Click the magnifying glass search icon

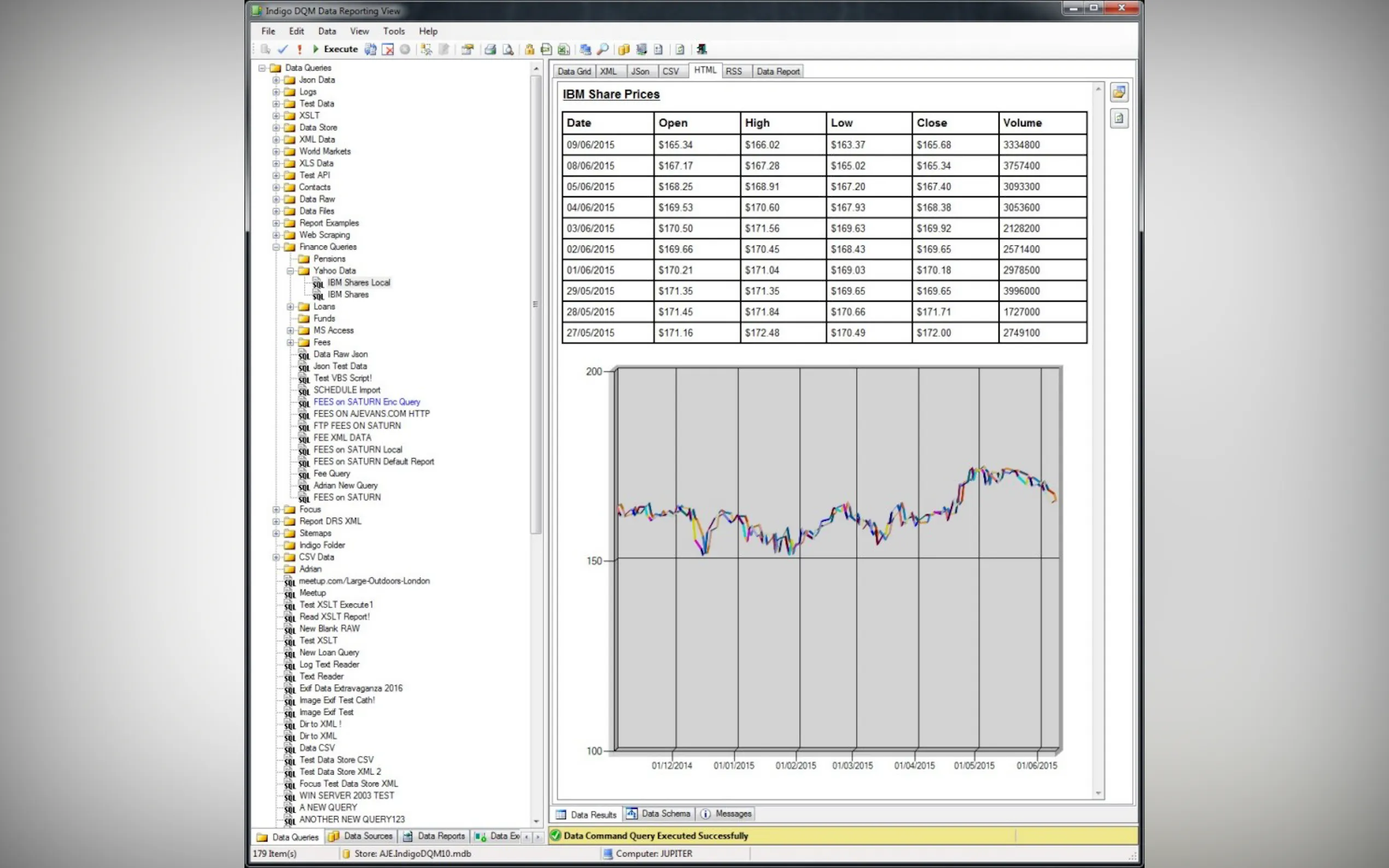coord(602,49)
